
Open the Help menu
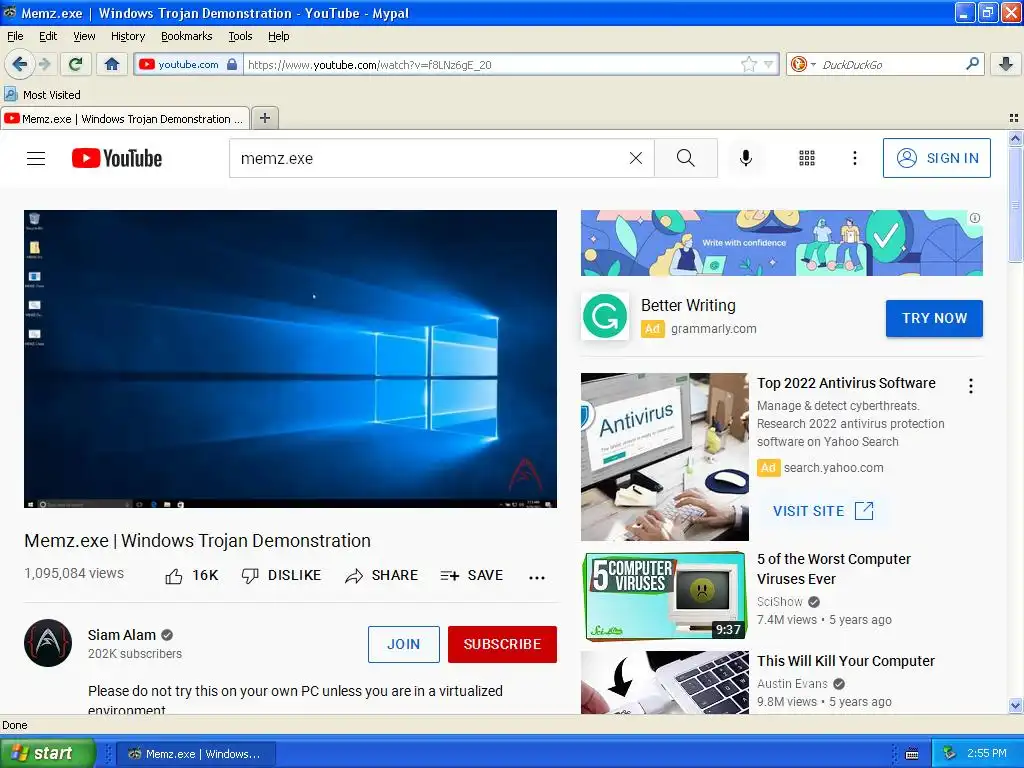point(278,36)
